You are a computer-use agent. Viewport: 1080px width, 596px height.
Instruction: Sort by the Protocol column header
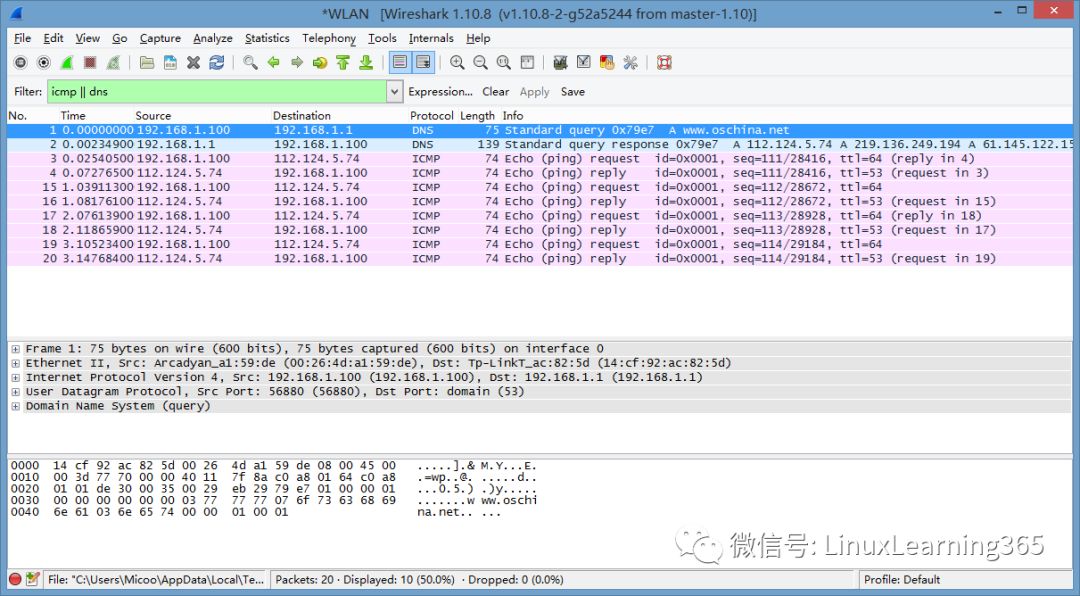tap(432, 116)
